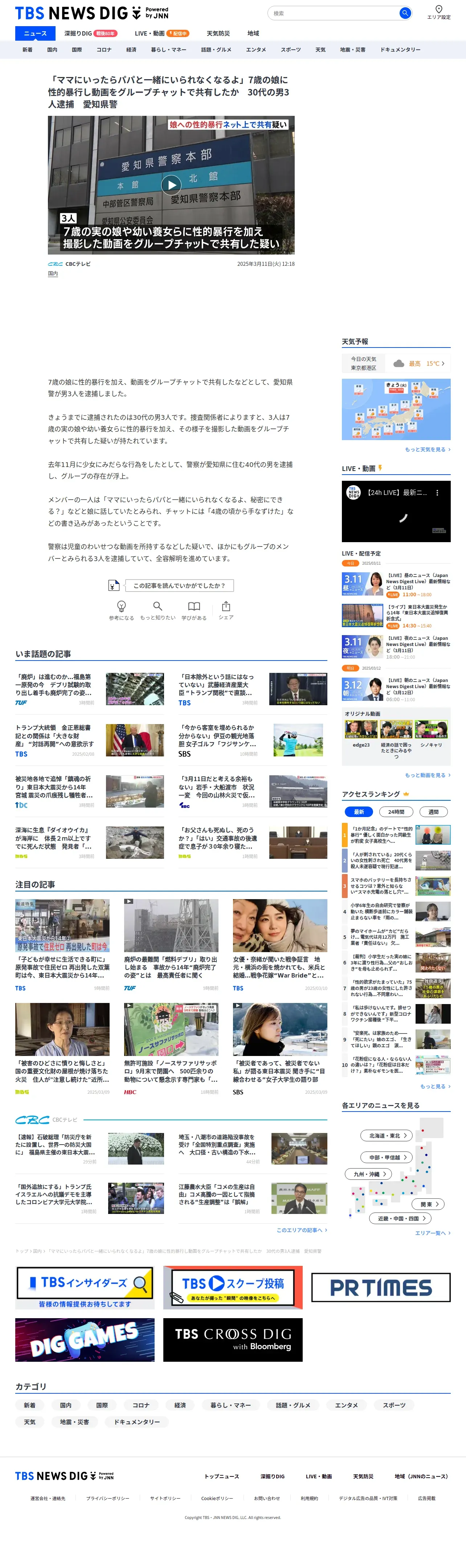Play the article video
This screenshot has width=466, height=1568.
pos(171,184)
